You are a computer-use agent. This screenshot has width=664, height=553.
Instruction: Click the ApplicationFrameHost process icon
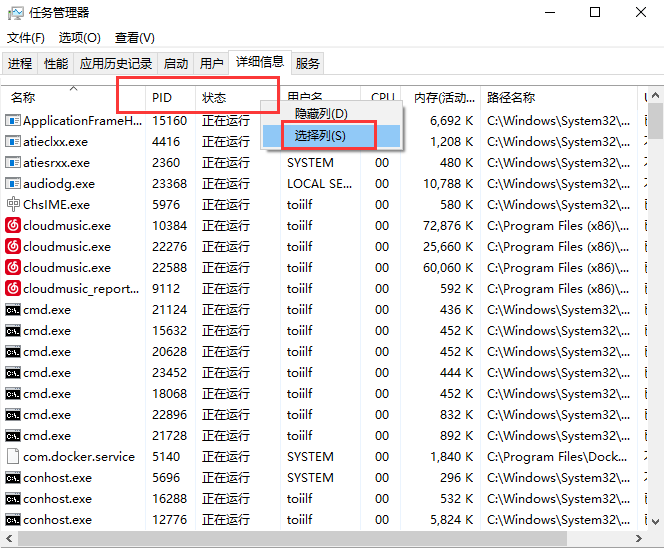13,121
